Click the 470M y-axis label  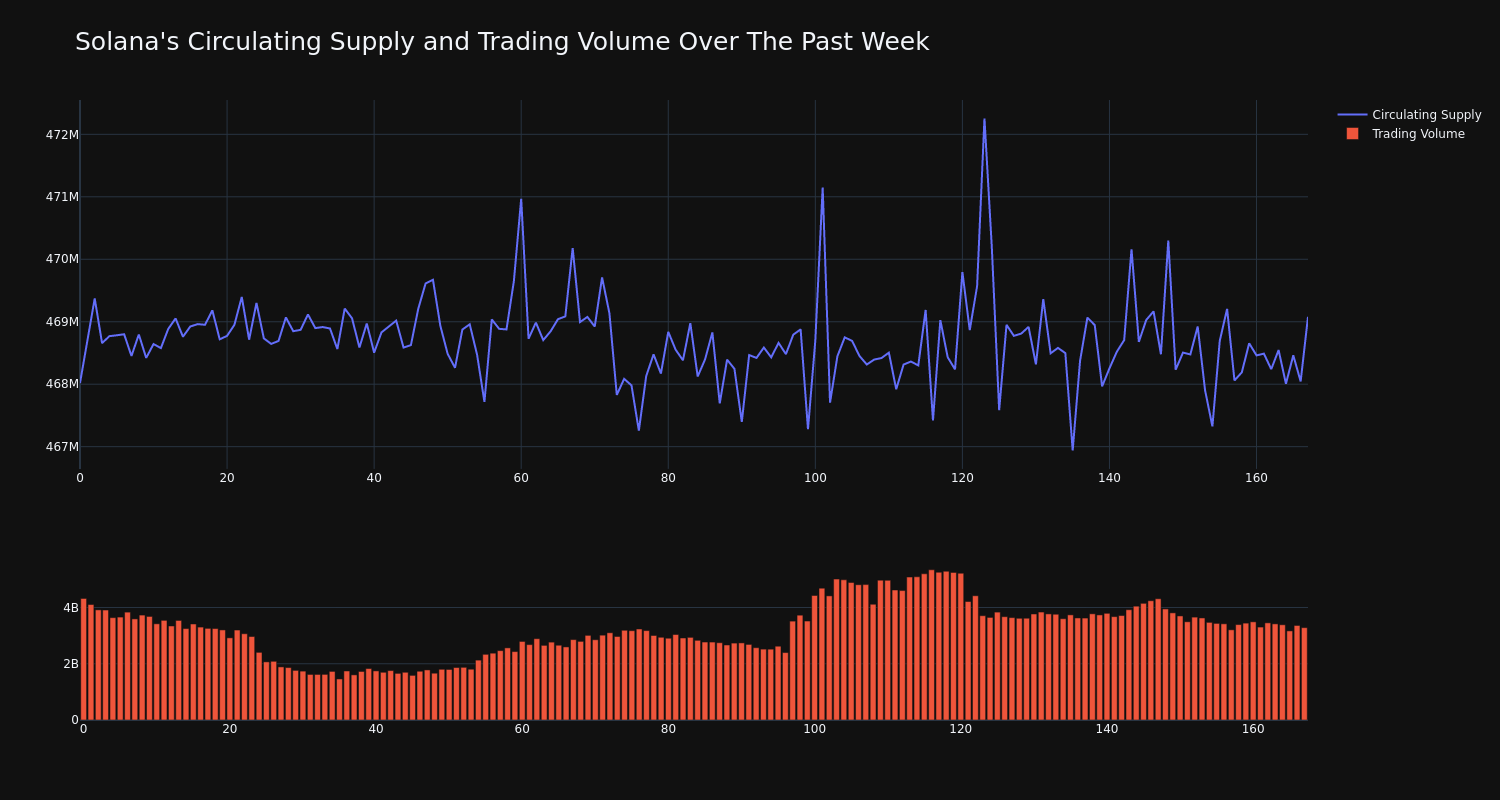coord(62,259)
